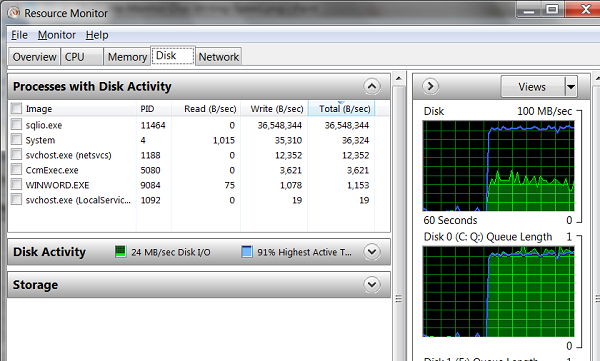600x361 pixels.
Task: Check the CcmExec.exe process checkbox
Action: point(16,169)
